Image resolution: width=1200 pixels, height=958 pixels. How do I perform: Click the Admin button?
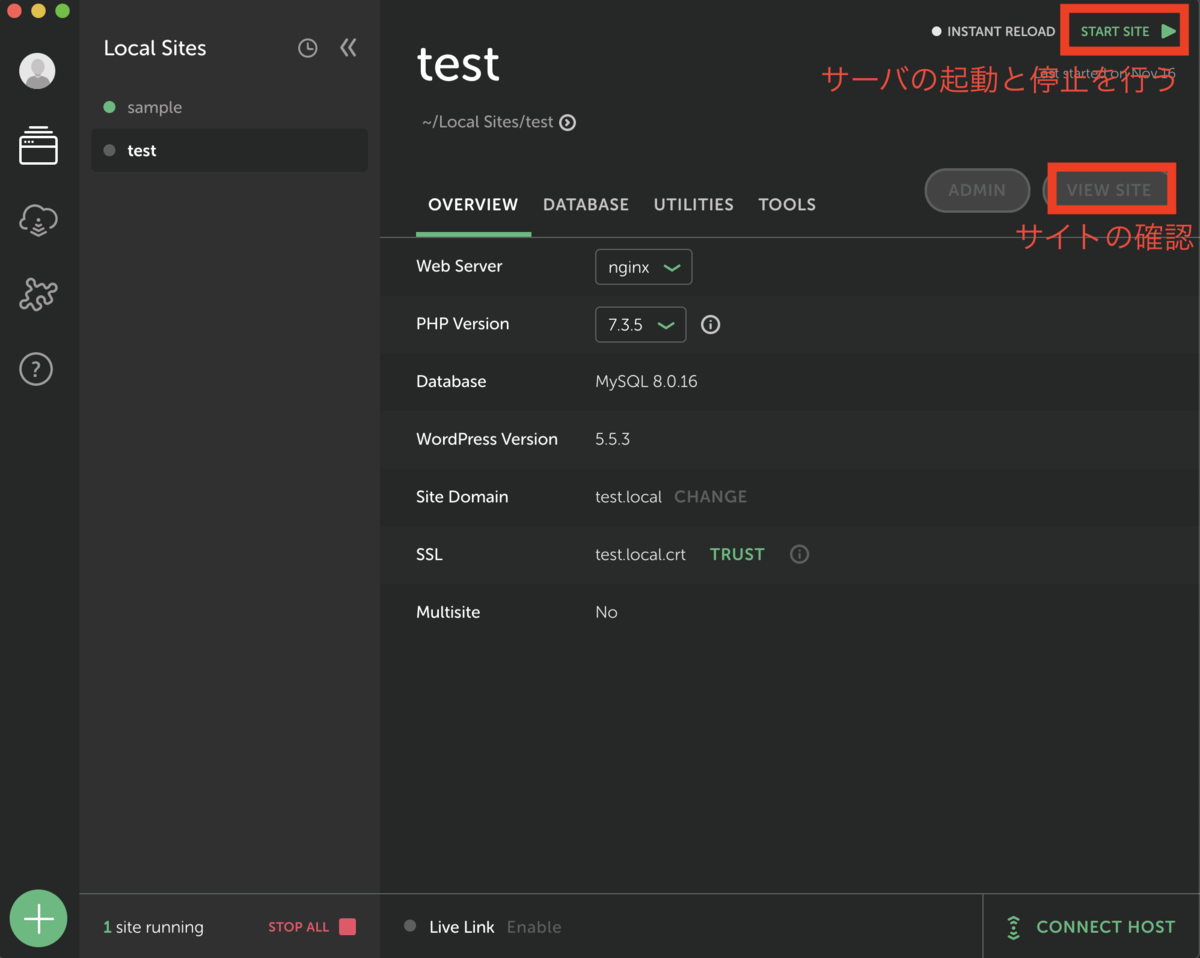tap(977, 190)
